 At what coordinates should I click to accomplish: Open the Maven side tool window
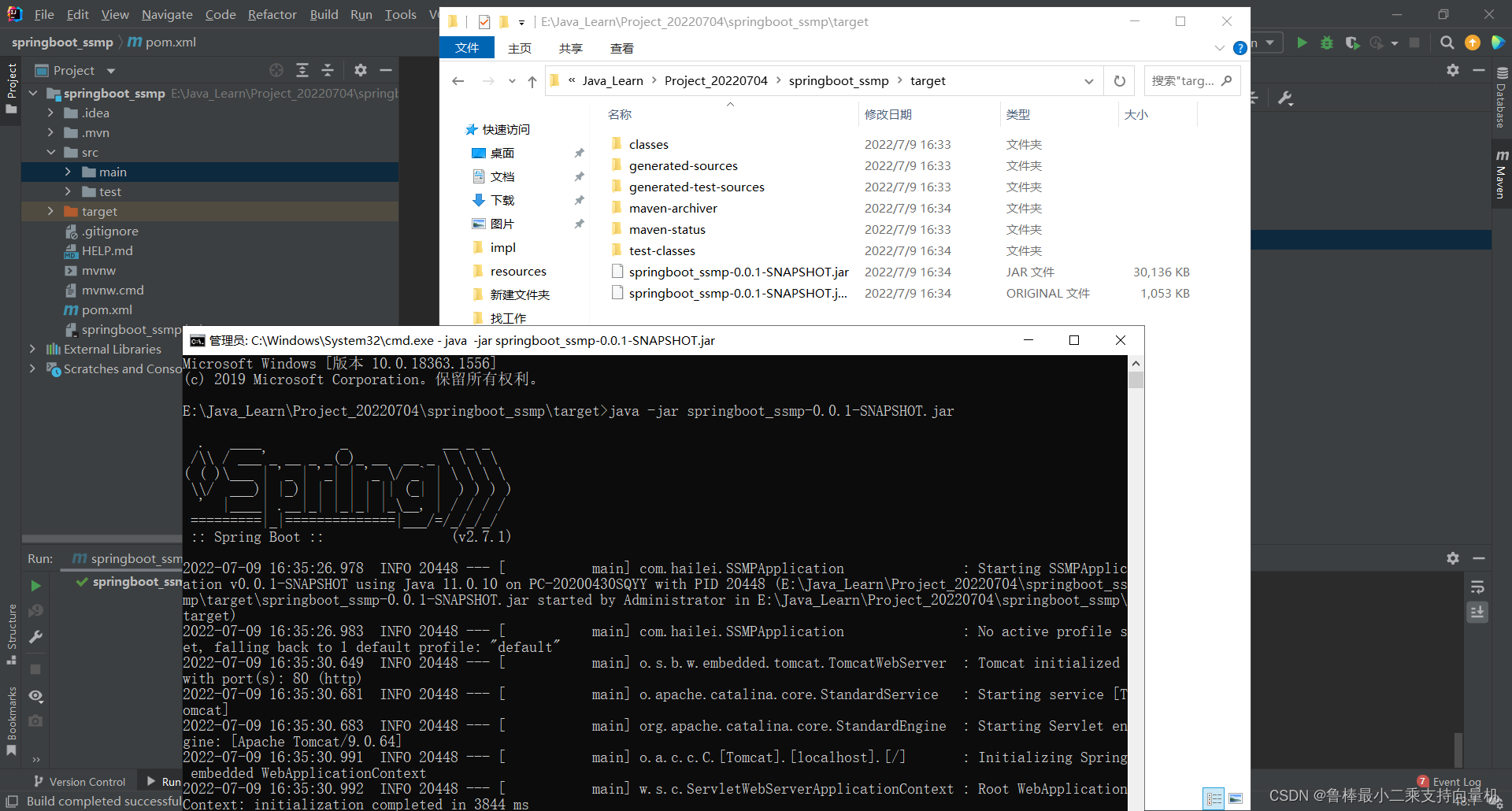(x=1502, y=174)
